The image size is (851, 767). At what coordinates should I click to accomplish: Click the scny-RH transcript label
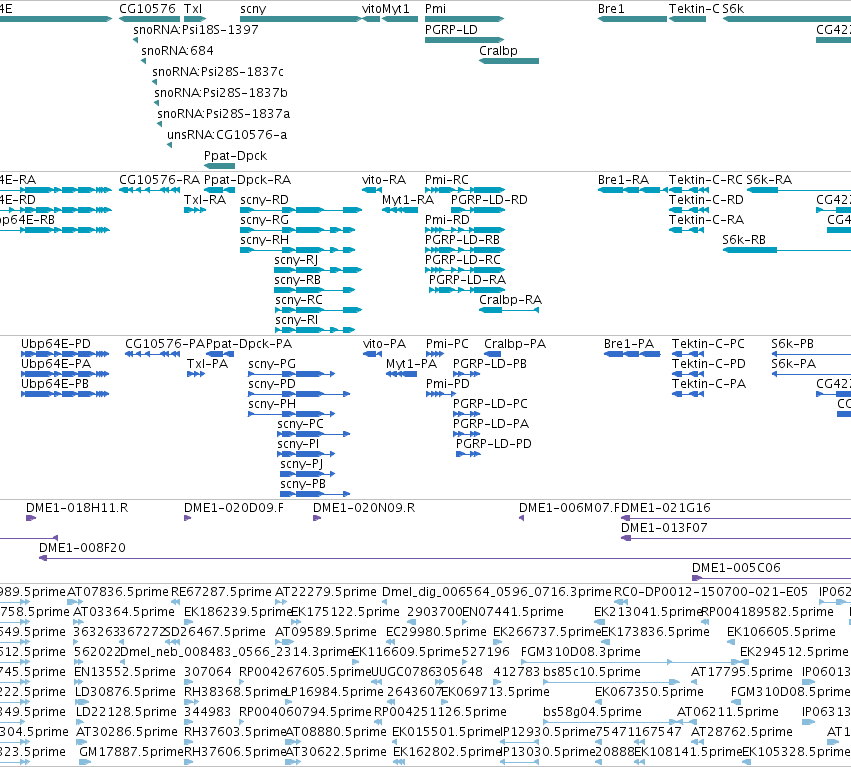(264, 240)
